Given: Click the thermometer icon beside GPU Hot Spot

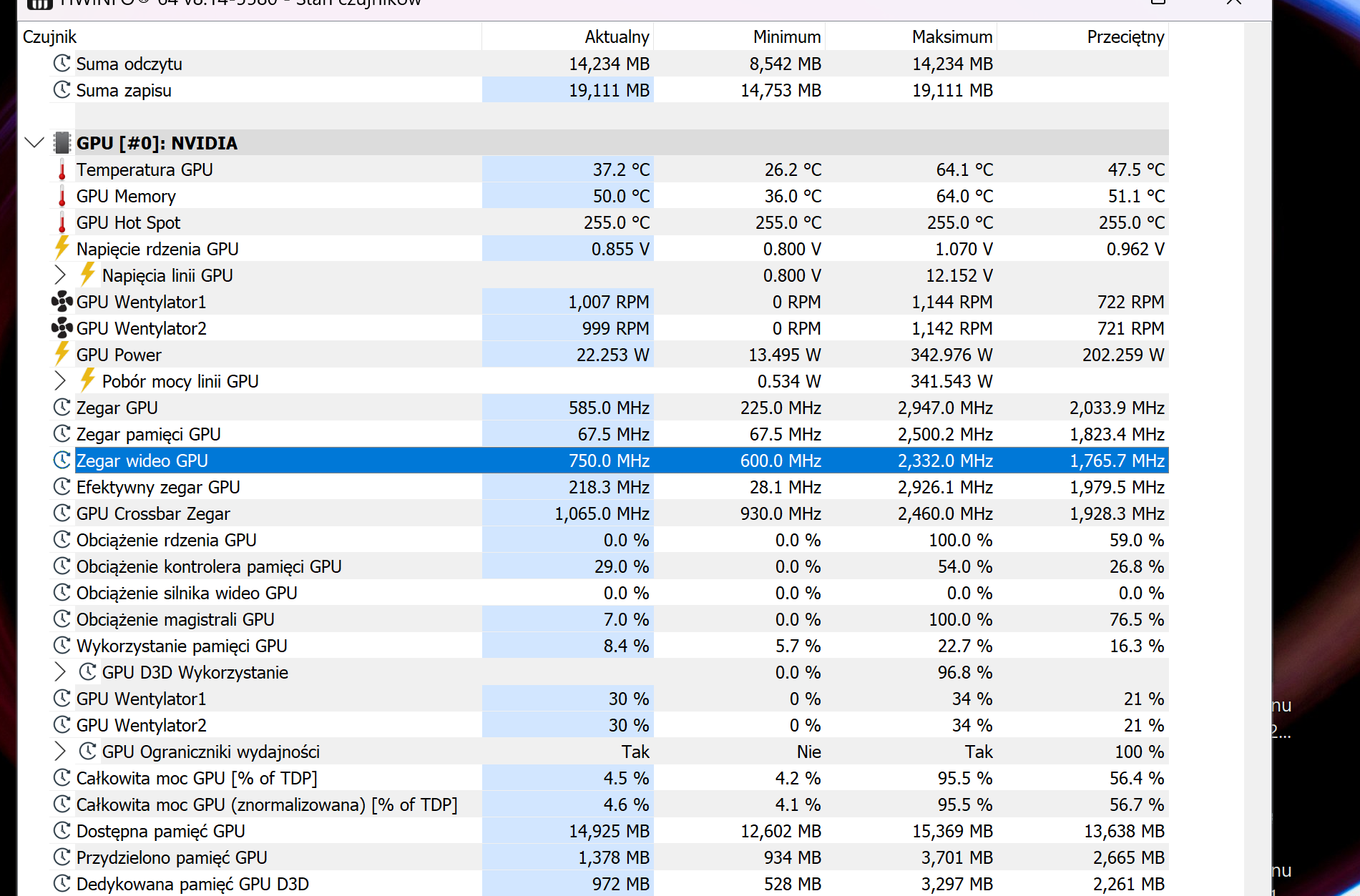Looking at the screenshot, I should point(62,223).
